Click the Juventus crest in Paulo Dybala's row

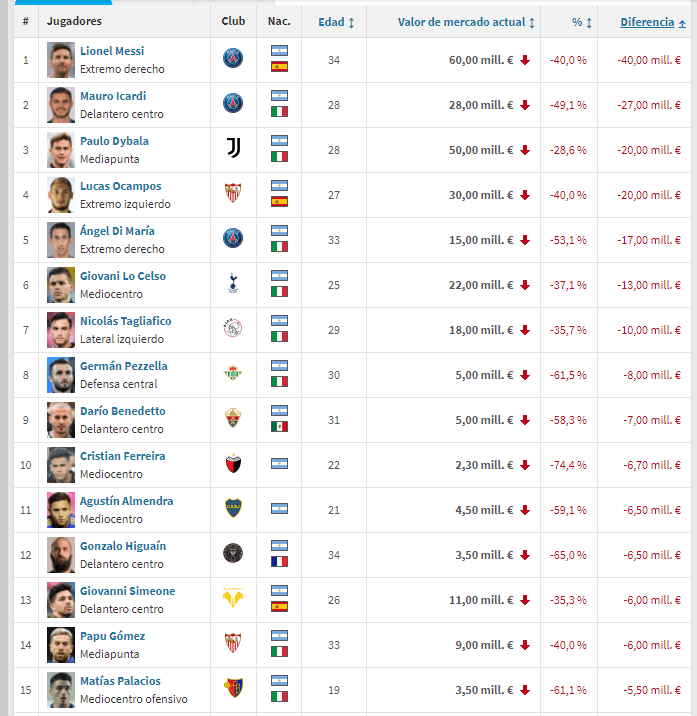click(x=233, y=149)
